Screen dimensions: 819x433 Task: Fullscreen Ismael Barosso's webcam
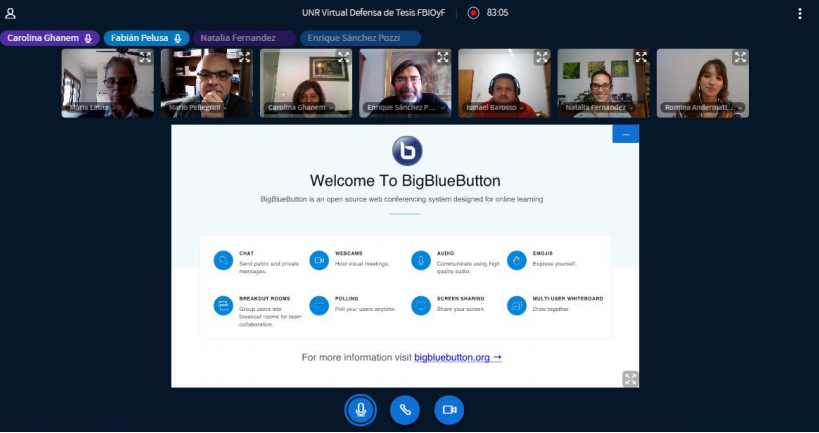[x=541, y=58]
